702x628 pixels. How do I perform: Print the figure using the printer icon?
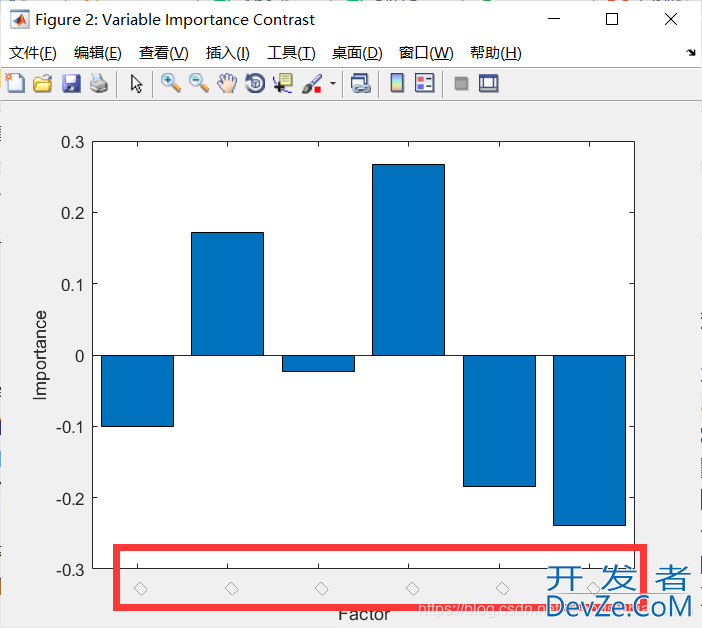point(99,84)
